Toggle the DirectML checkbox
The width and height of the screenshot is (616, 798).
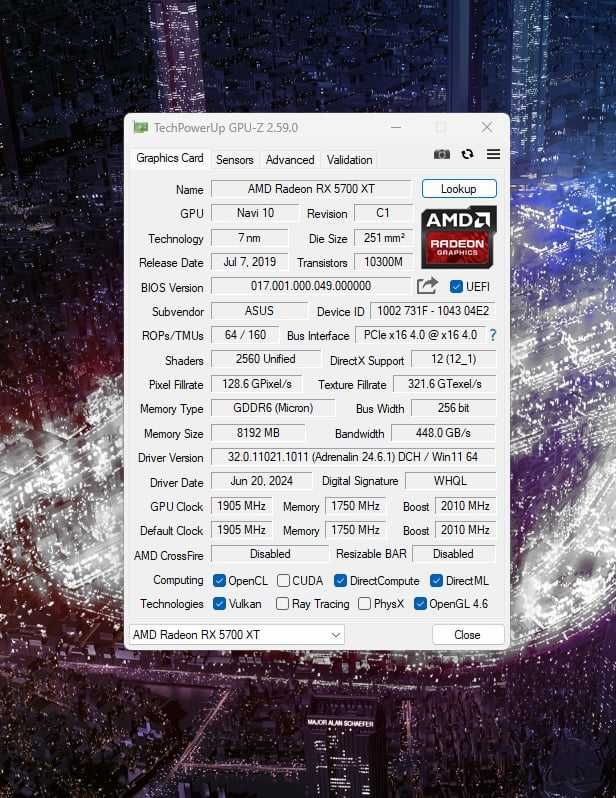tap(436, 581)
